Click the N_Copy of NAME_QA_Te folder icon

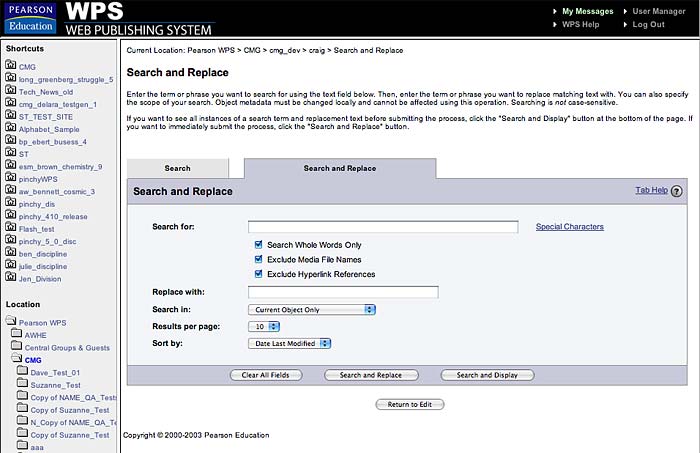coord(22,421)
